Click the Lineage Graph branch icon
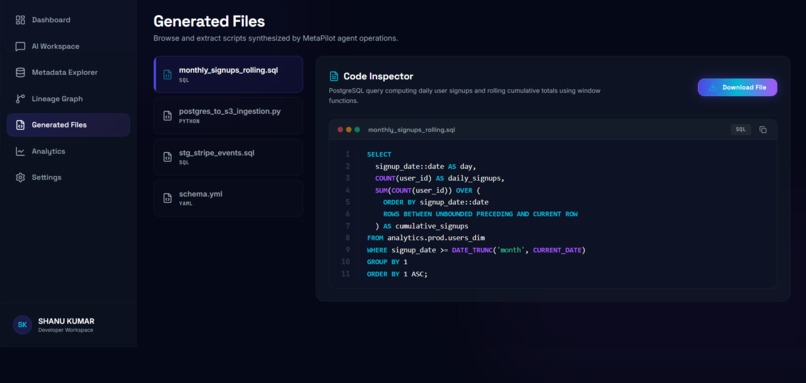The height and width of the screenshot is (383, 806). point(20,99)
